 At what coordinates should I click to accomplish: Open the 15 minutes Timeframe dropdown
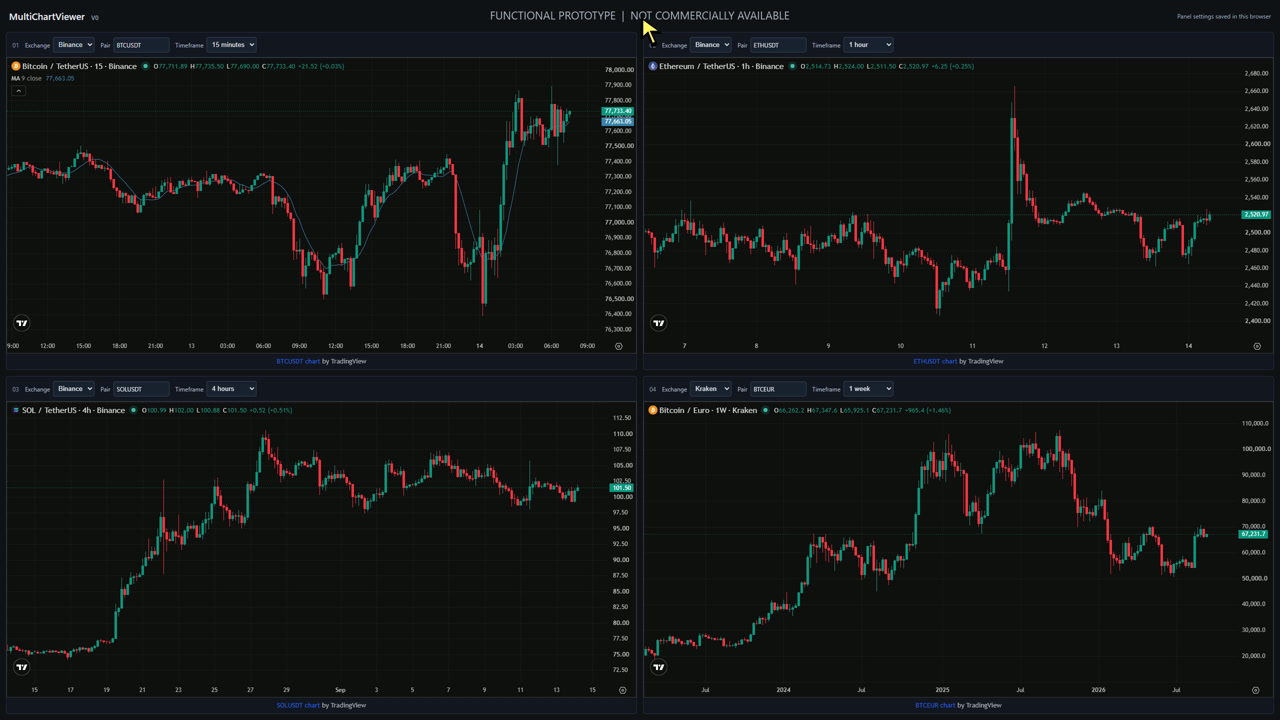(x=232, y=45)
